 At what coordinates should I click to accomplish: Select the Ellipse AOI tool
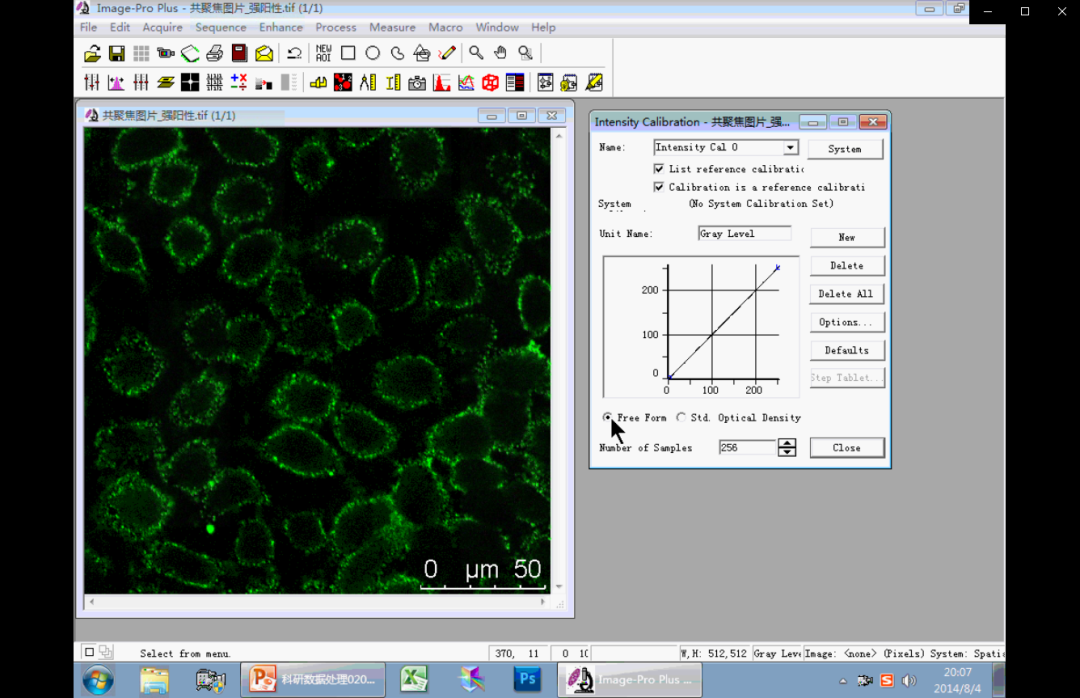(372, 53)
